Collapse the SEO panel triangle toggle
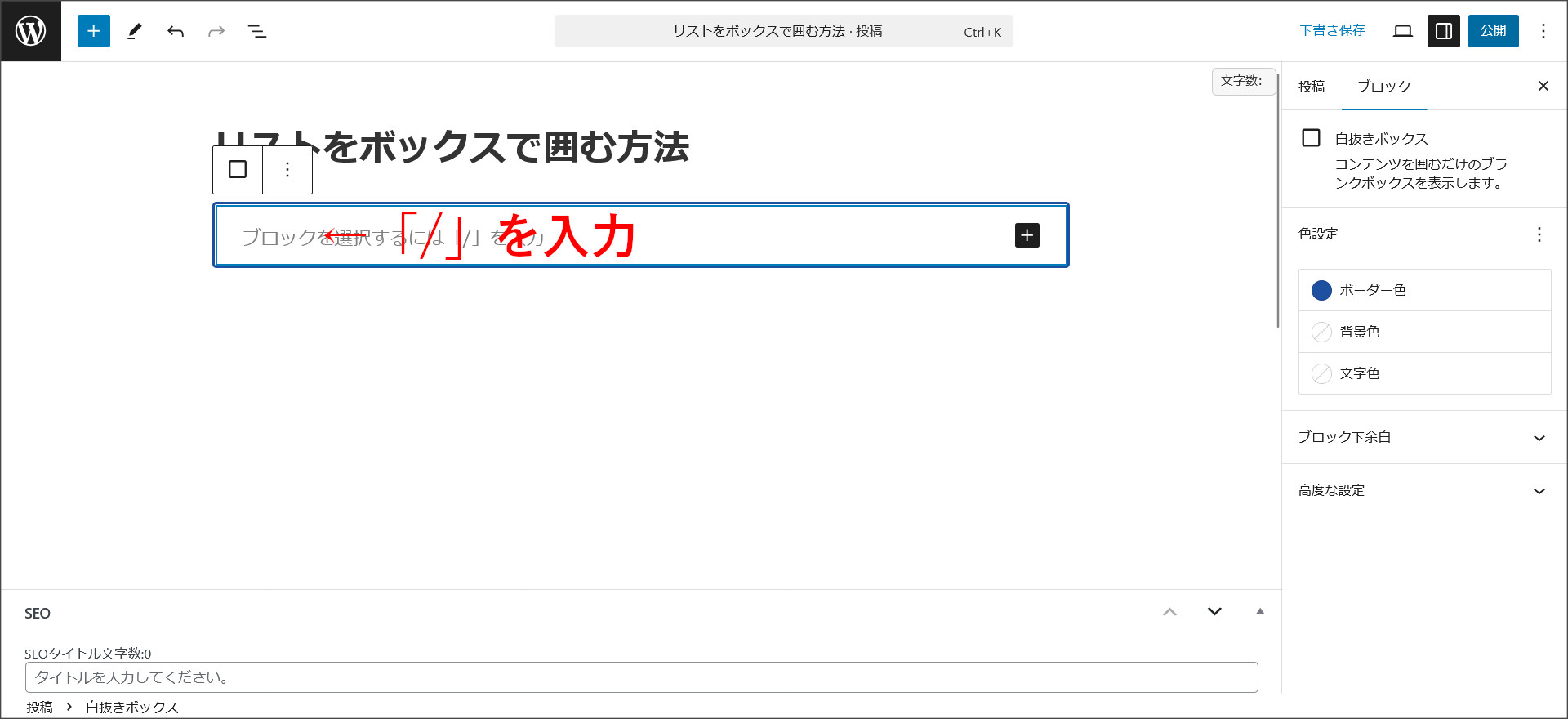The image size is (1568, 719). pyautogui.click(x=1260, y=611)
